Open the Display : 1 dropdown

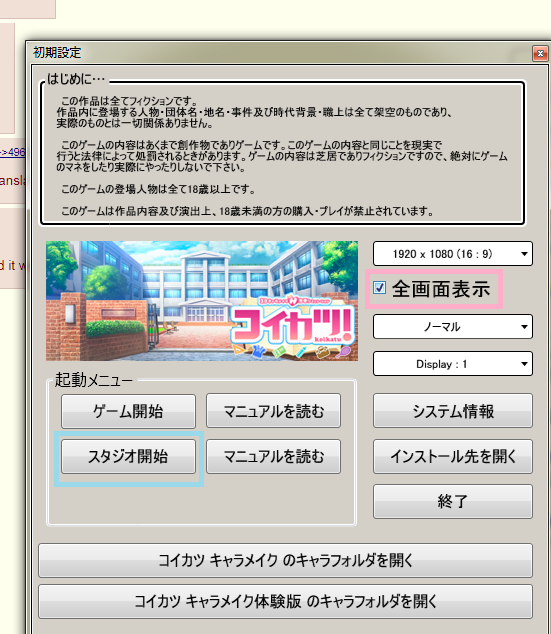pyautogui.click(x=453, y=364)
